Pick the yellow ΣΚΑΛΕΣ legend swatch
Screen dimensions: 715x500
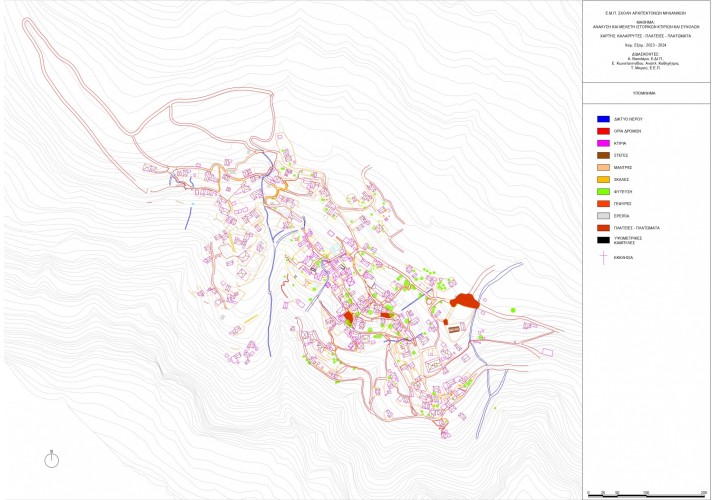603,180
